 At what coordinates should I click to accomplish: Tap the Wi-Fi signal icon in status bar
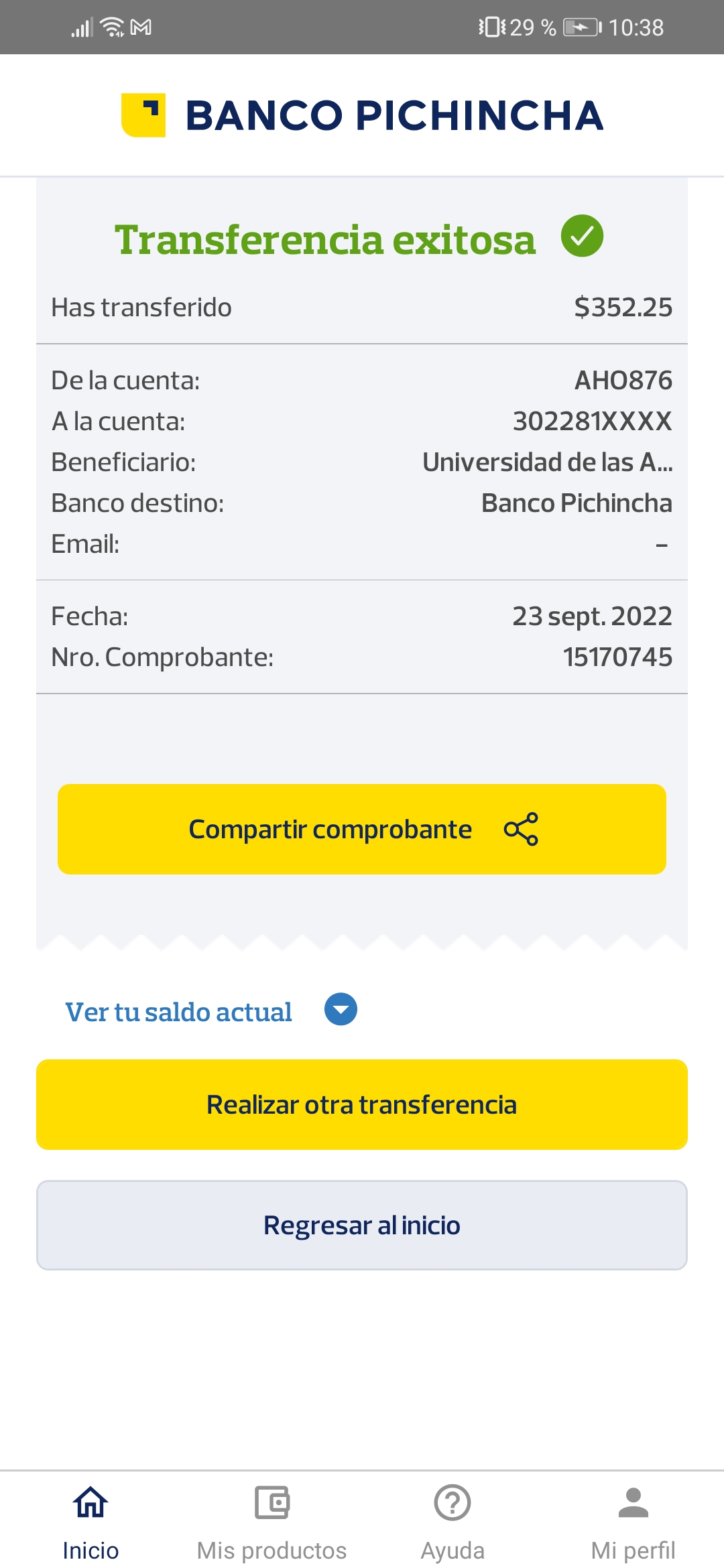[x=112, y=27]
